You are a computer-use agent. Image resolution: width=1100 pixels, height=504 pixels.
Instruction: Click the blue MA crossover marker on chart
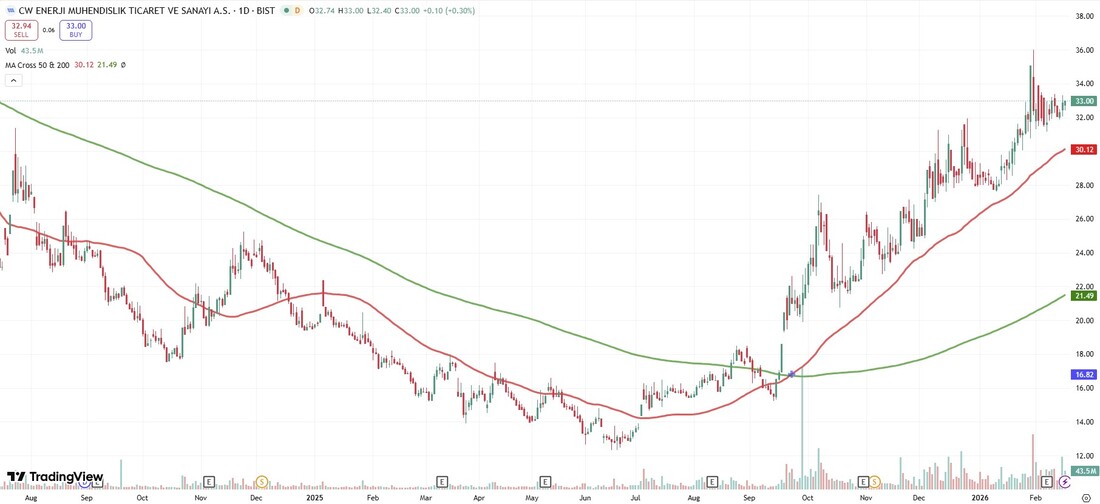(x=792, y=374)
